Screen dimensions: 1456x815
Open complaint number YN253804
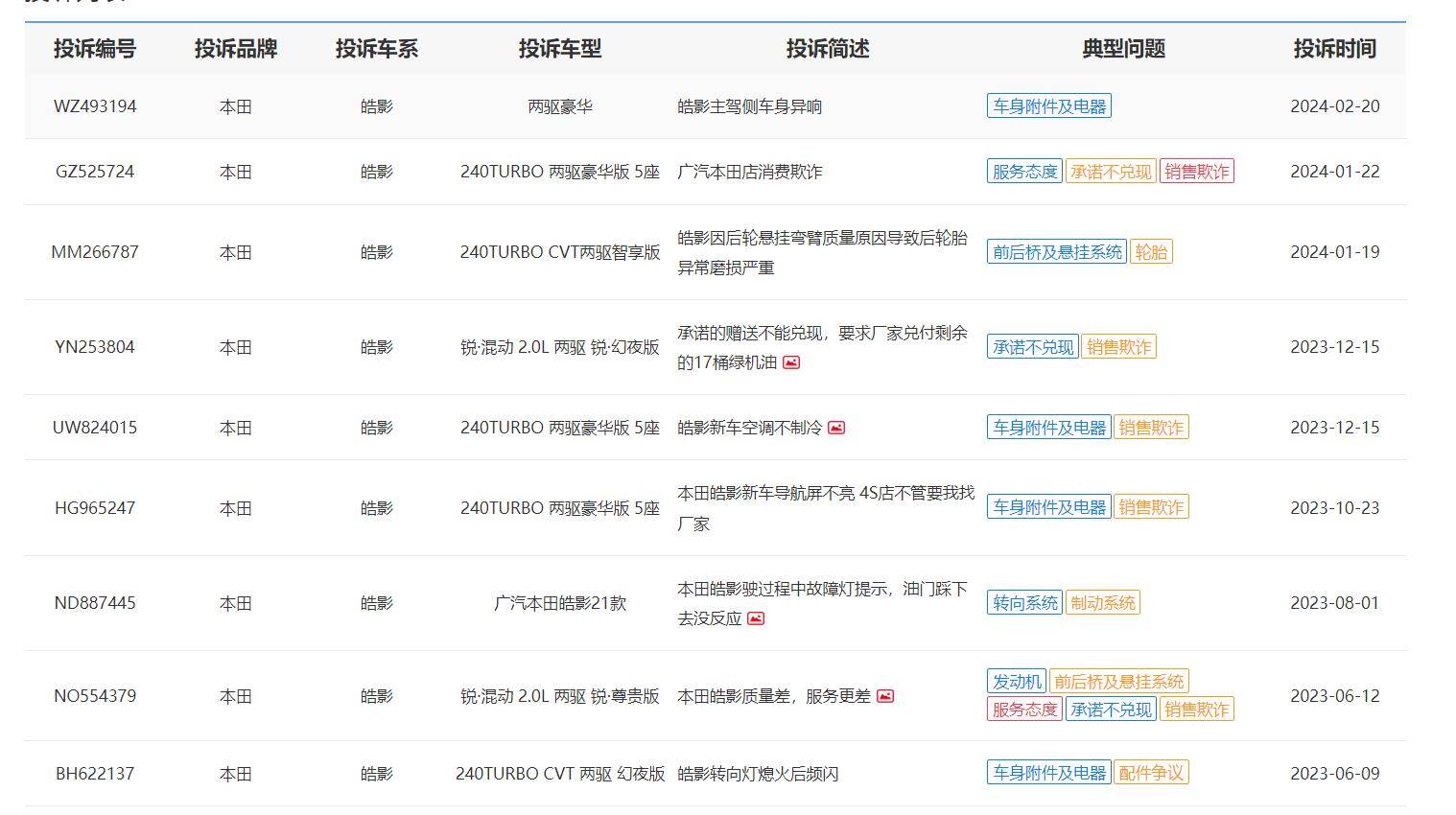(95, 347)
